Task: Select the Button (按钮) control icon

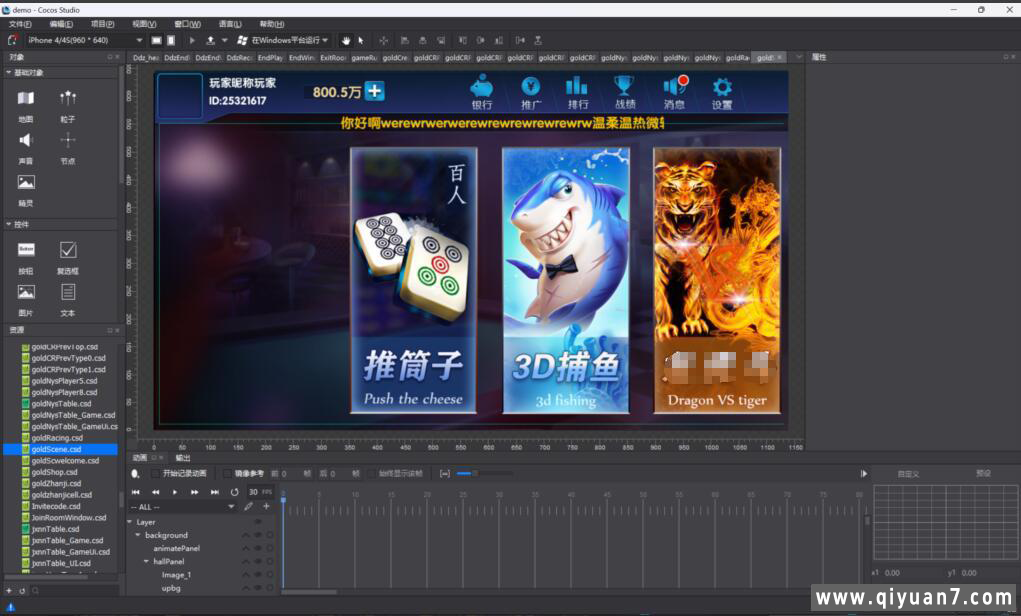Action: point(24,250)
